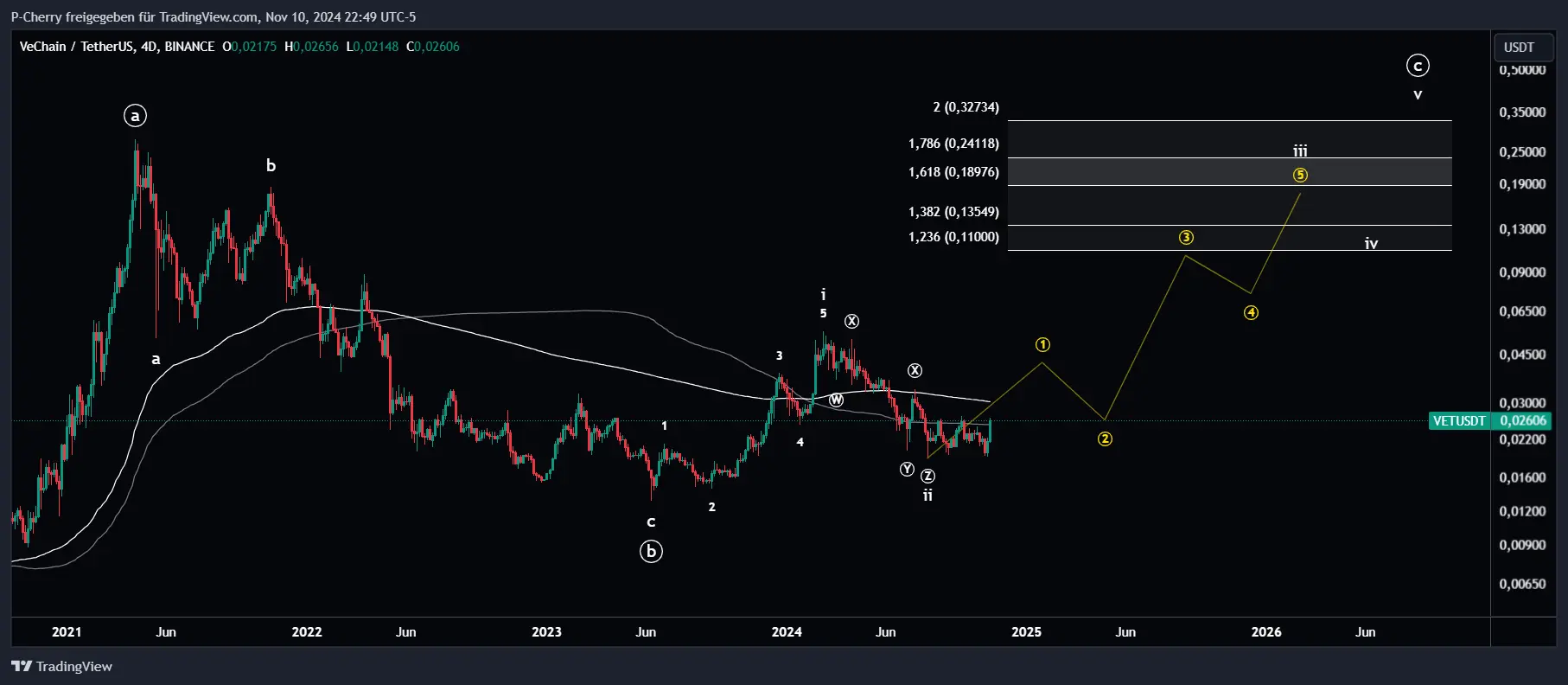The image size is (1568, 685).
Task: Click price axis level 0,01200
Action: pyautogui.click(x=1522, y=511)
